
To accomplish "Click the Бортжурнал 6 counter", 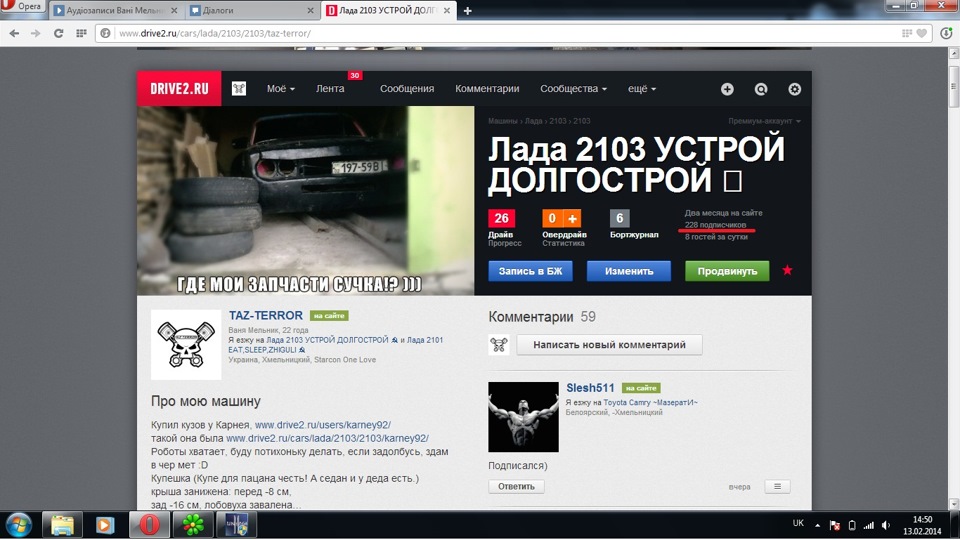I will [x=620, y=219].
